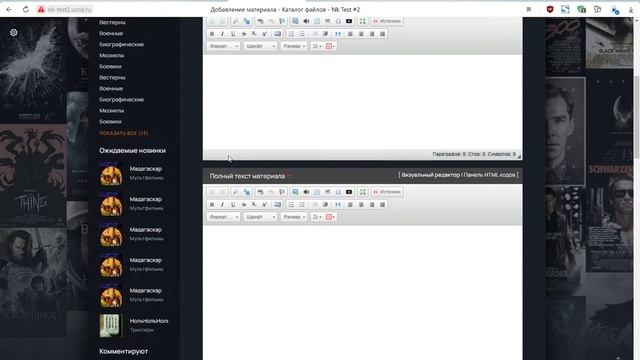Screen dimensions: 640x360
Task: Apply subscript in the full text editor
Action: [x=254, y=204]
